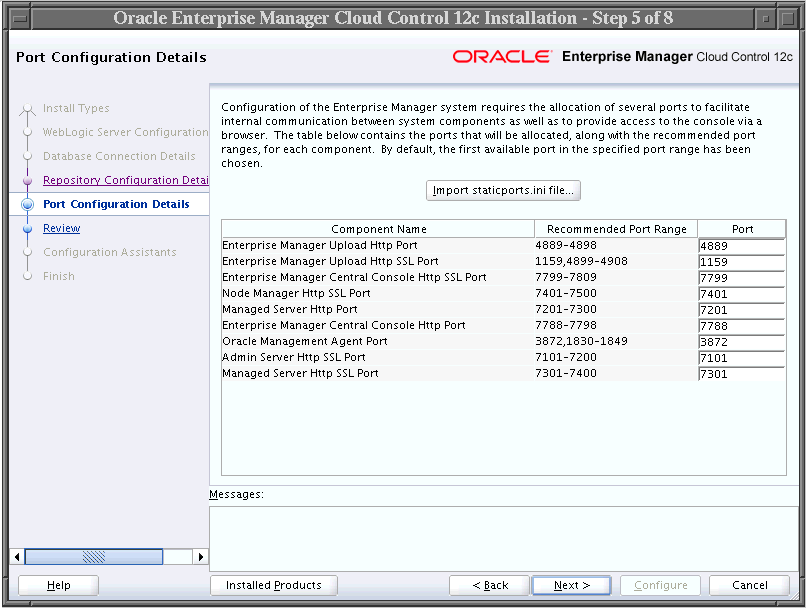Viewport: 806px width, 608px height.
Task: Edit the Upload Http SSL Port field 1159
Action: (x=742, y=262)
